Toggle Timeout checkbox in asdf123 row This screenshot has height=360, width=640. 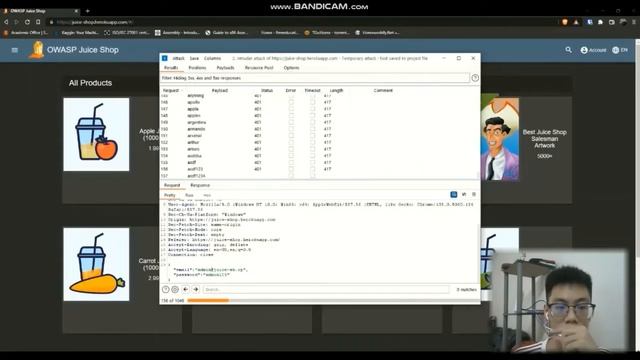click(x=312, y=169)
